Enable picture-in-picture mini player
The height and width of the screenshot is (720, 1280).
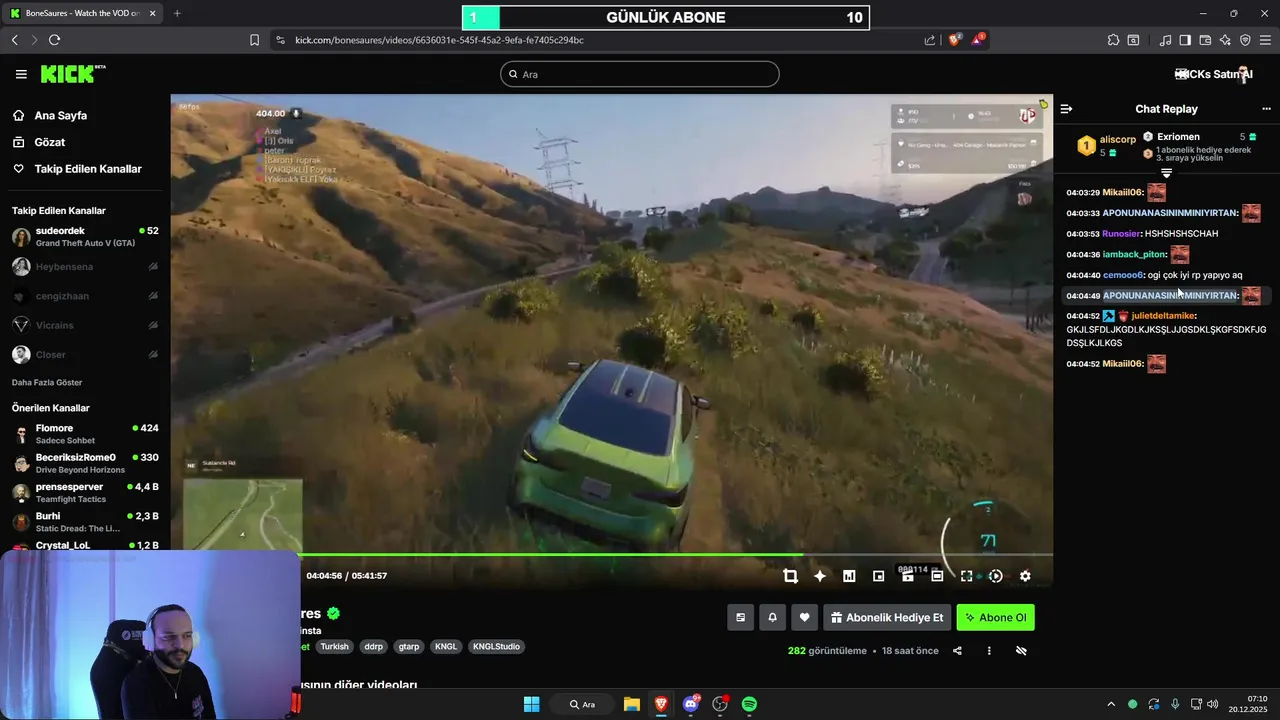tap(878, 576)
